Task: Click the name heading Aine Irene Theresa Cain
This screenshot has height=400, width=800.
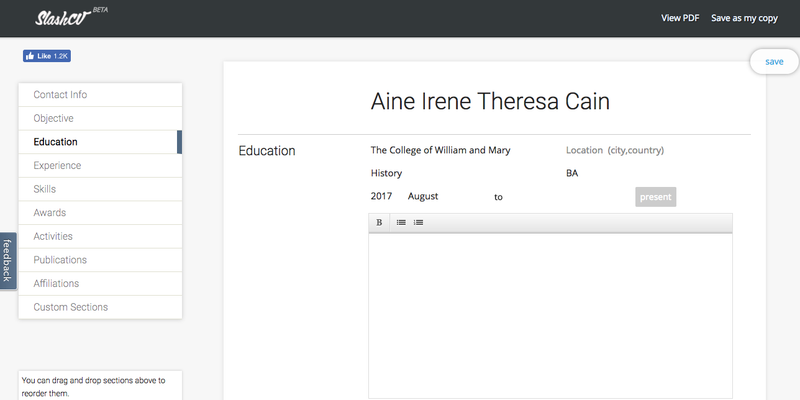Action: tap(490, 102)
